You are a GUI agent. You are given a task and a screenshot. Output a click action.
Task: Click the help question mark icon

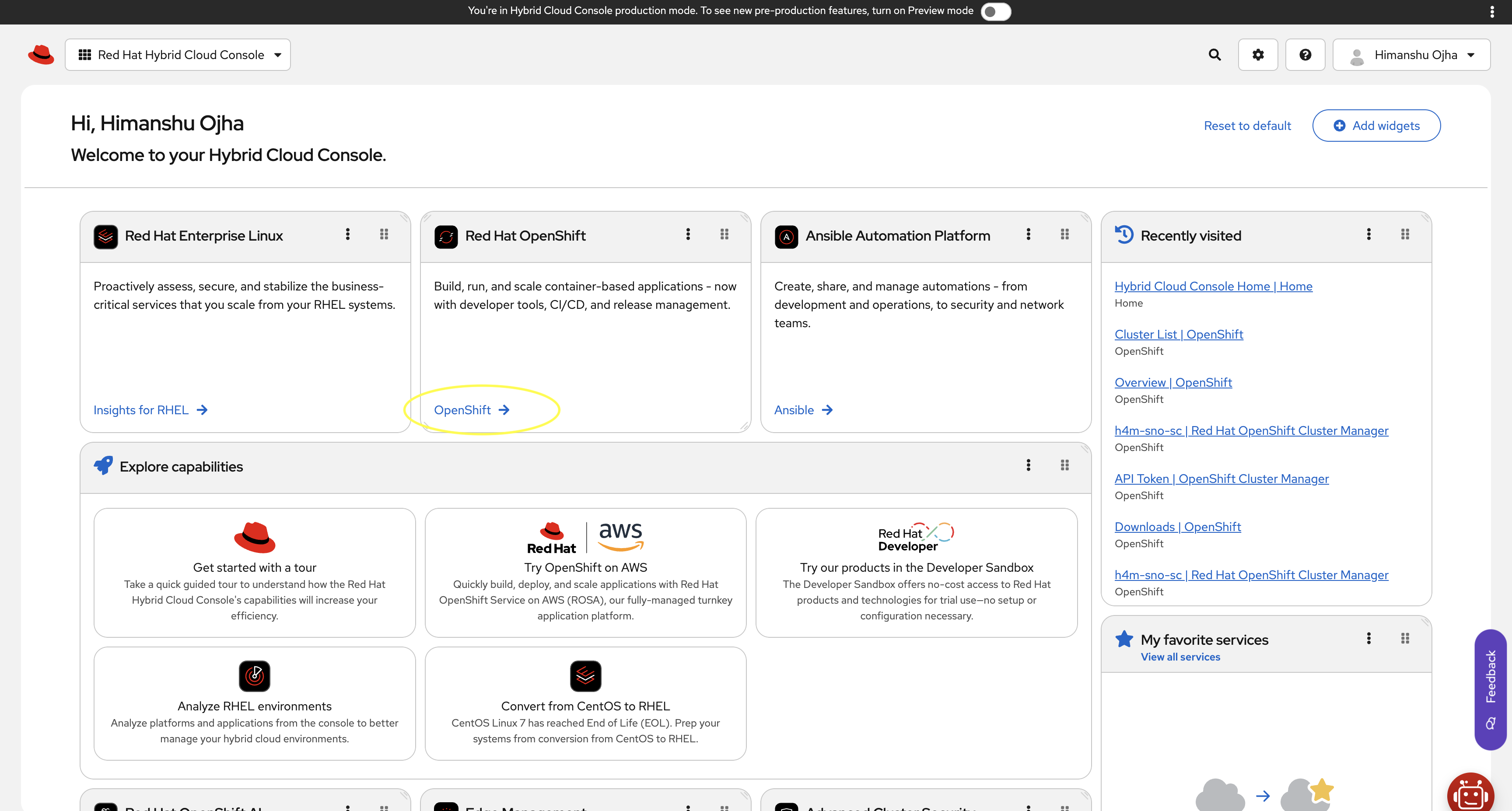coord(1305,54)
